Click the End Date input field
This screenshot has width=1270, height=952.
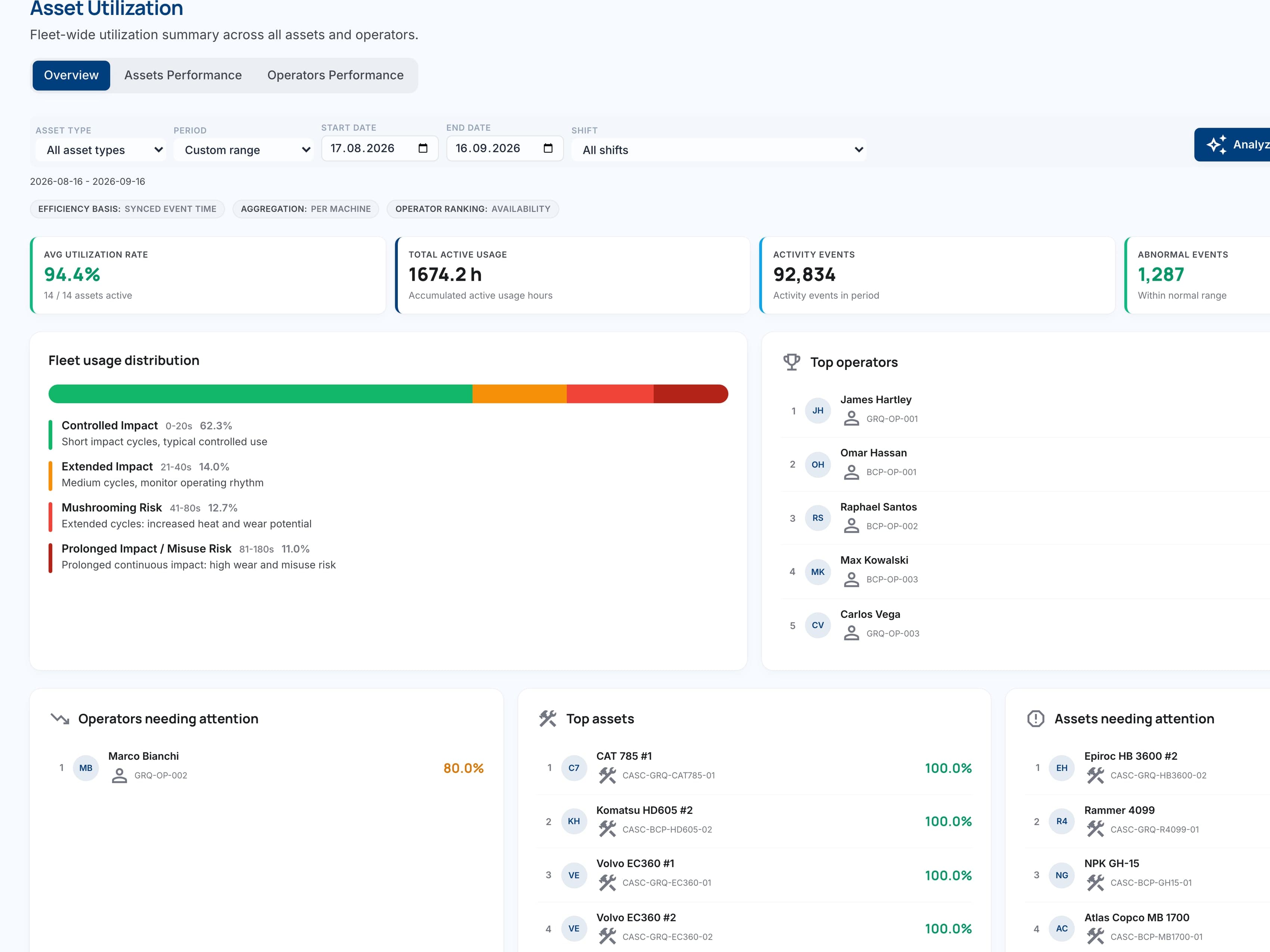tap(505, 148)
